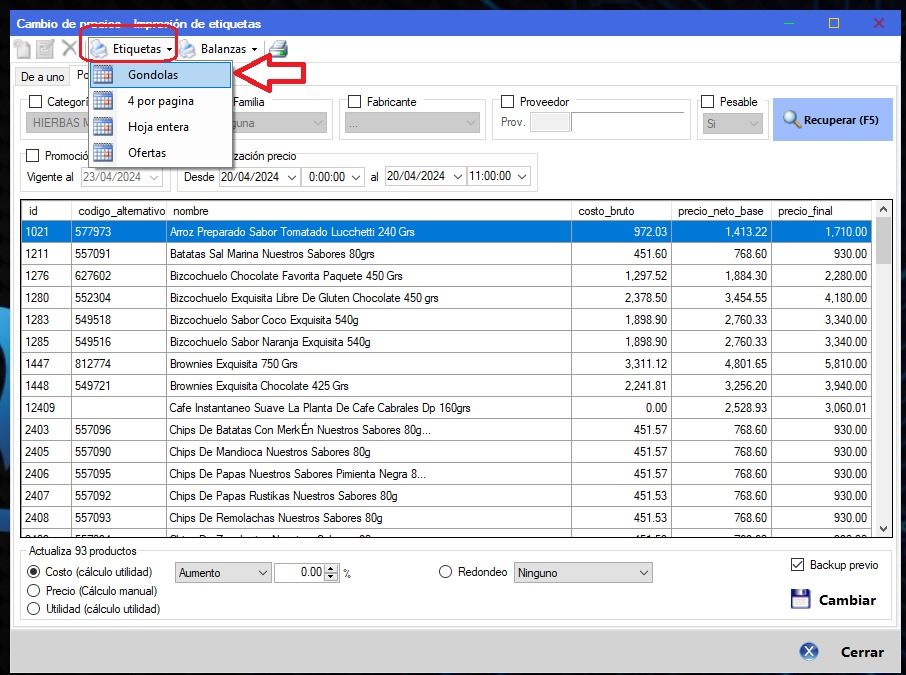Open the Fabricante combo box
The width and height of the screenshot is (906, 675).
coord(412,123)
